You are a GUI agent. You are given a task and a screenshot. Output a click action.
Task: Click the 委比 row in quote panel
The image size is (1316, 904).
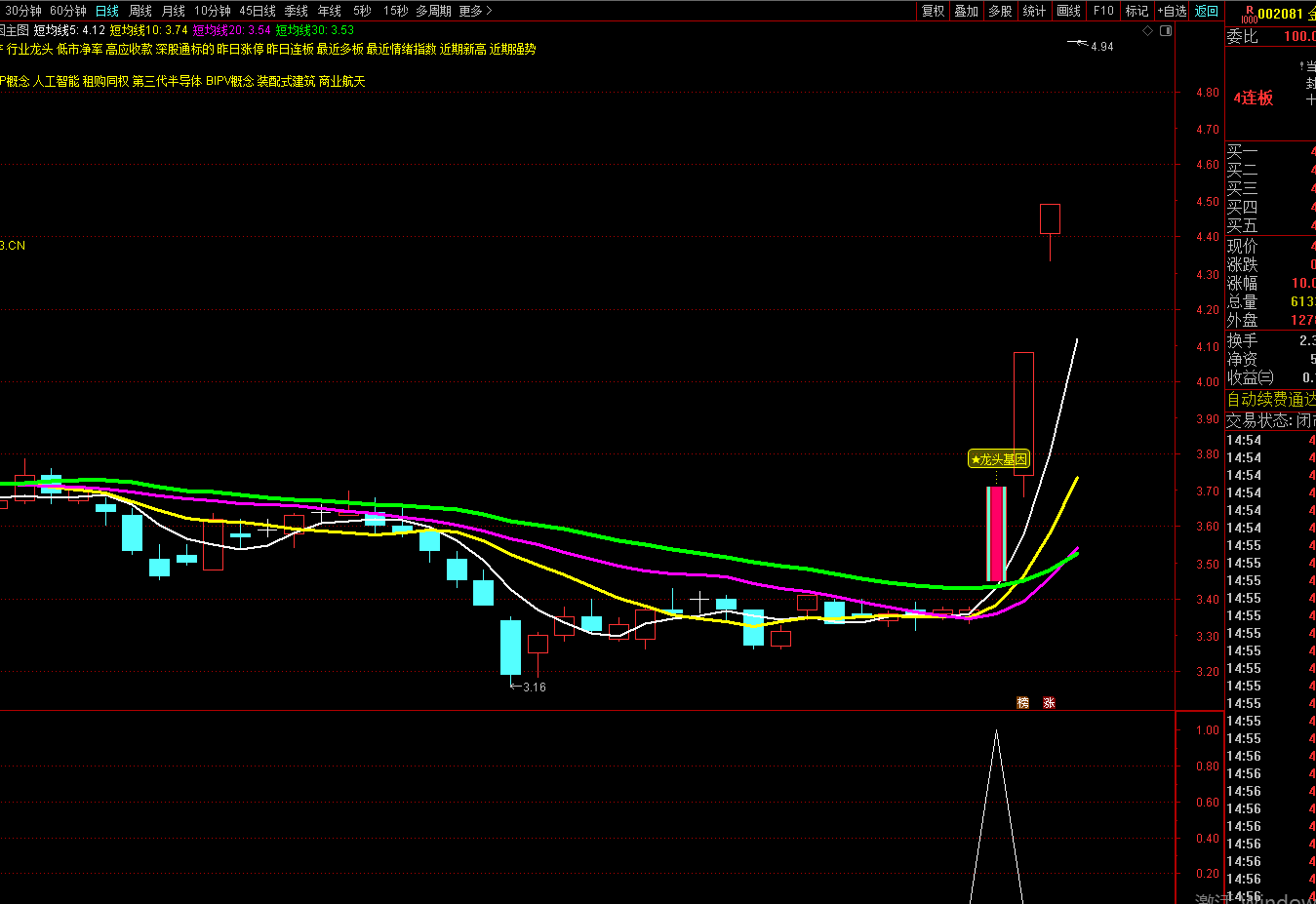1270,36
